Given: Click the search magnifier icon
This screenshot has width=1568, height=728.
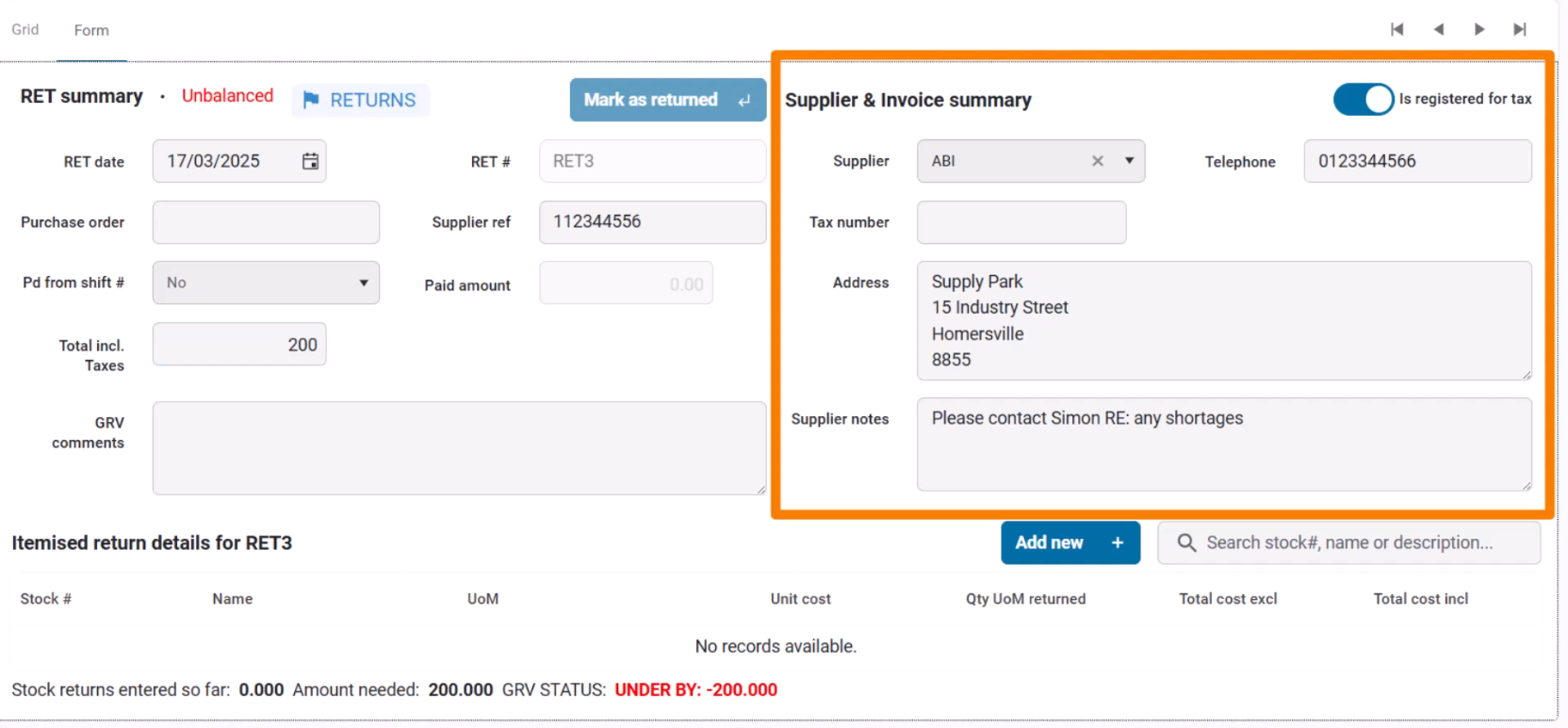Looking at the screenshot, I should [x=1186, y=542].
